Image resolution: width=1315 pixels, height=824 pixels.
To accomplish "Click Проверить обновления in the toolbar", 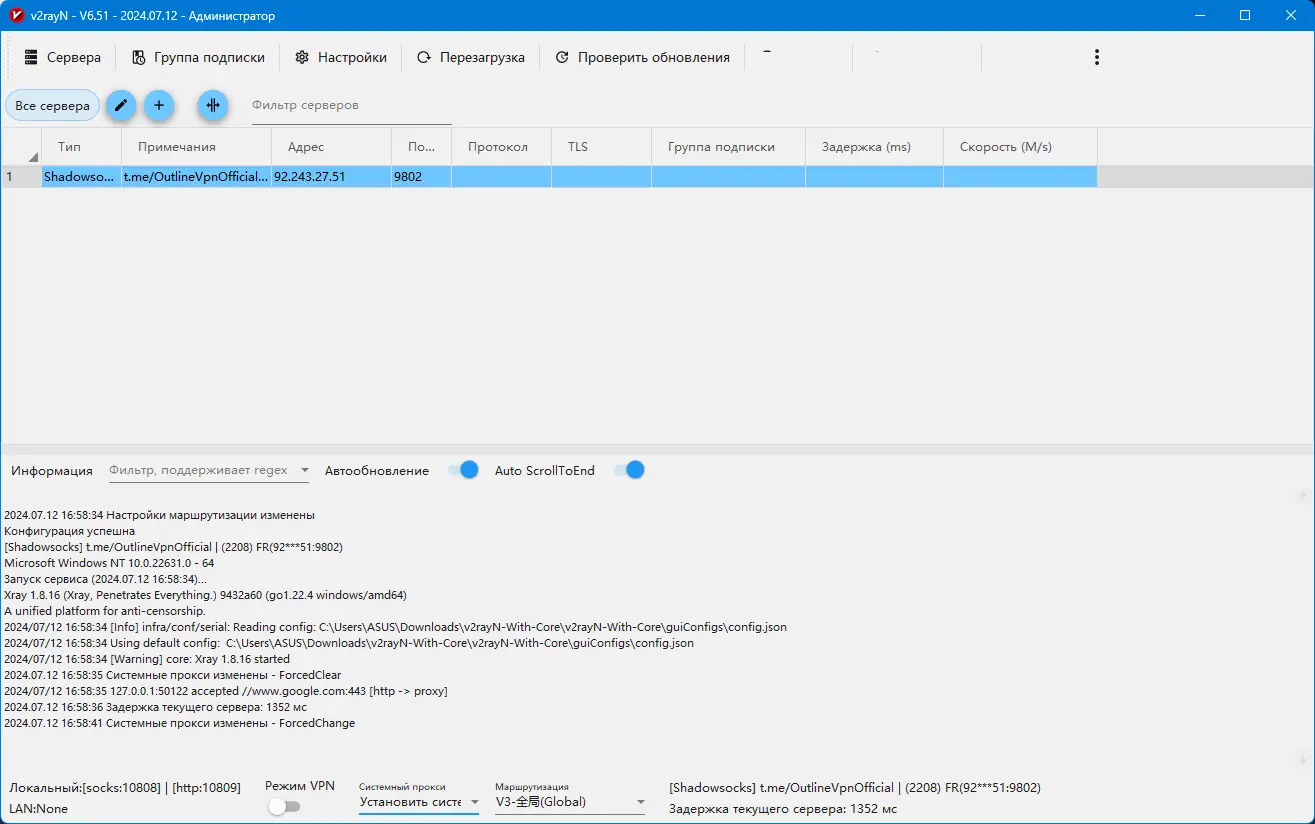I will pyautogui.click(x=642, y=58).
